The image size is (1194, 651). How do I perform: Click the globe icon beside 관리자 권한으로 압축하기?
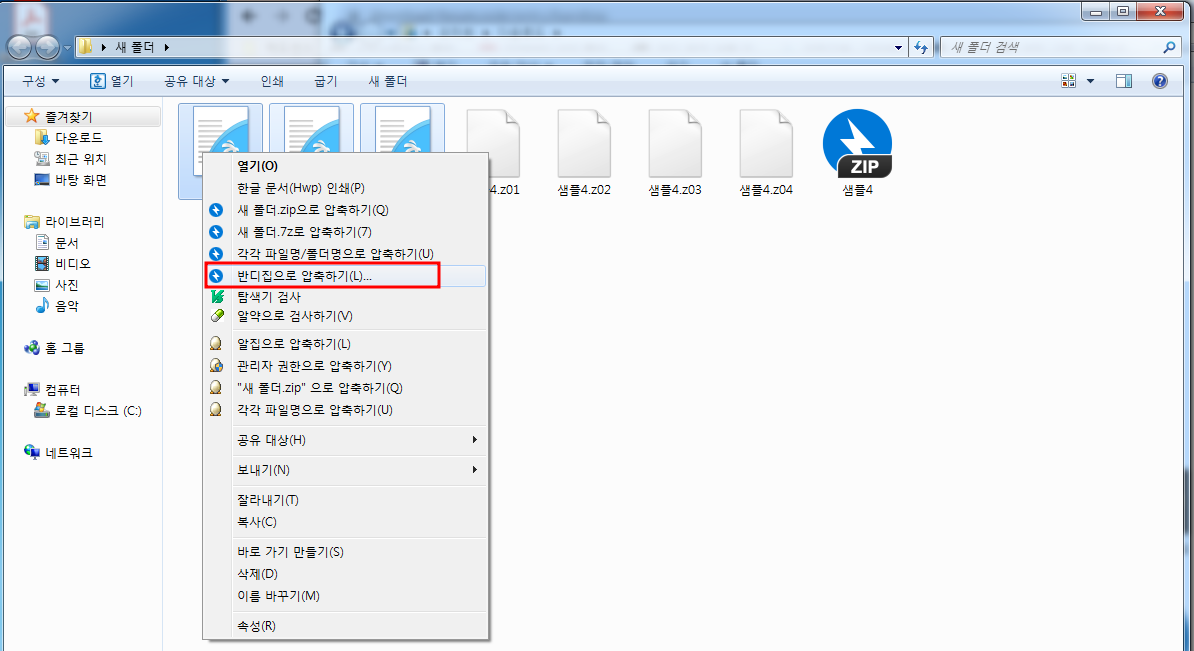tap(217, 365)
